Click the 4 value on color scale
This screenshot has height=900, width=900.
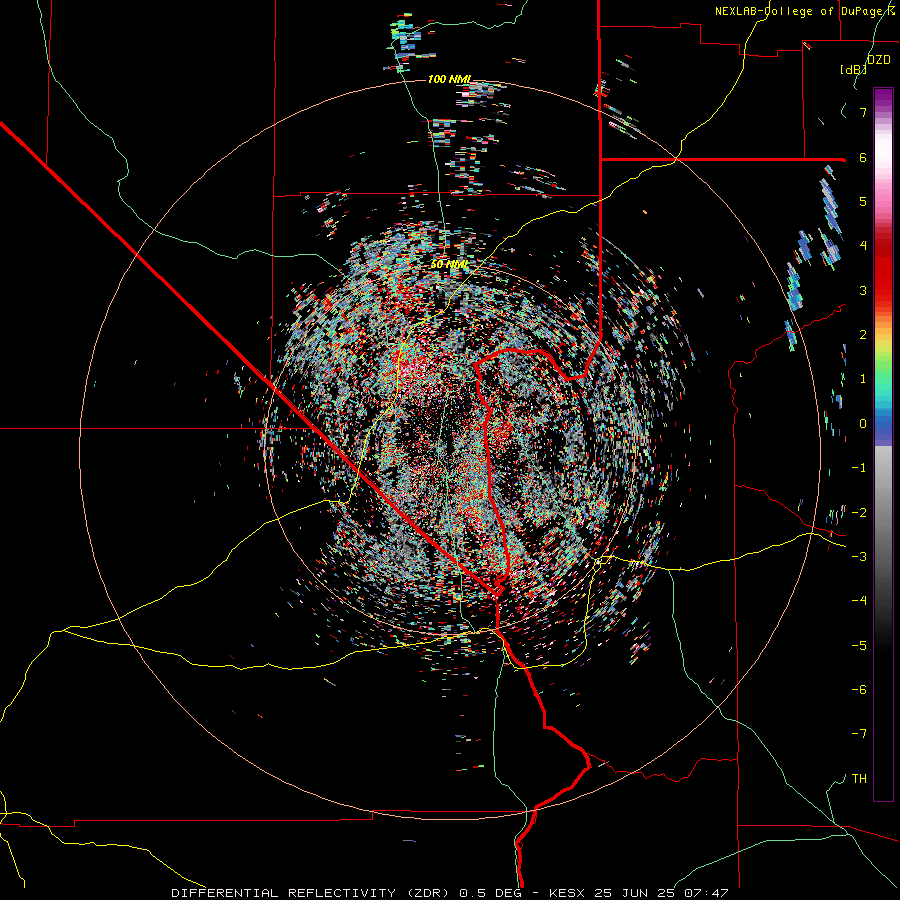863,246
